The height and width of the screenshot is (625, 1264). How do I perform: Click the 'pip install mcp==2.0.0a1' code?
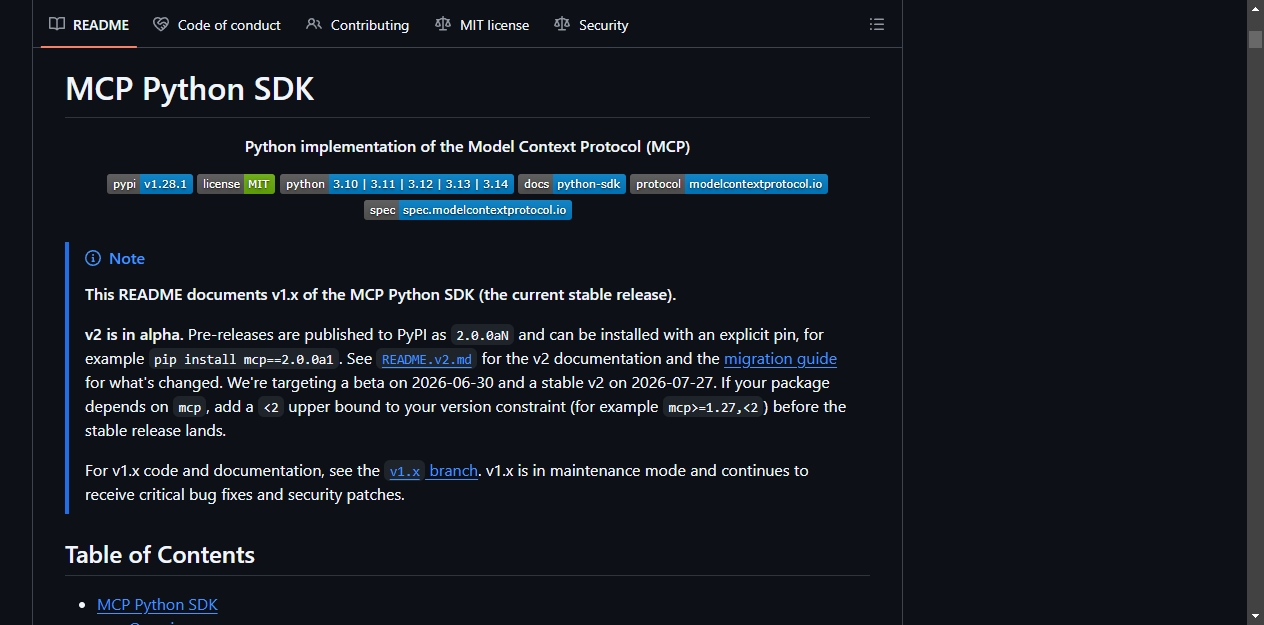coord(244,359)
